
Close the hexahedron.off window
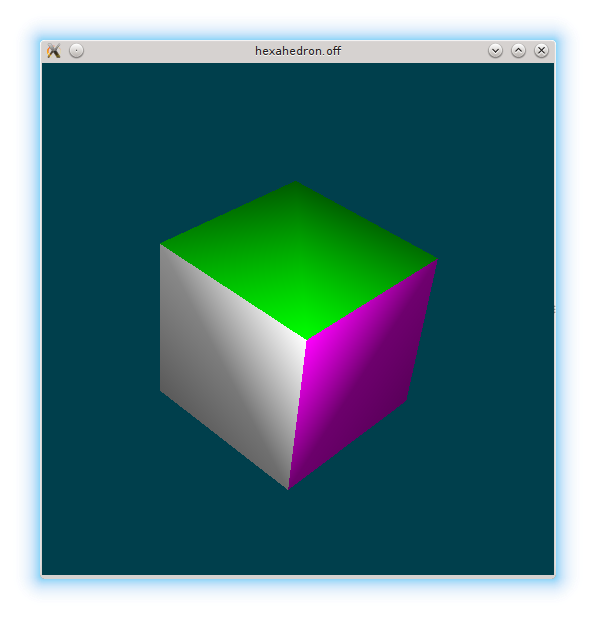point(541,51)
